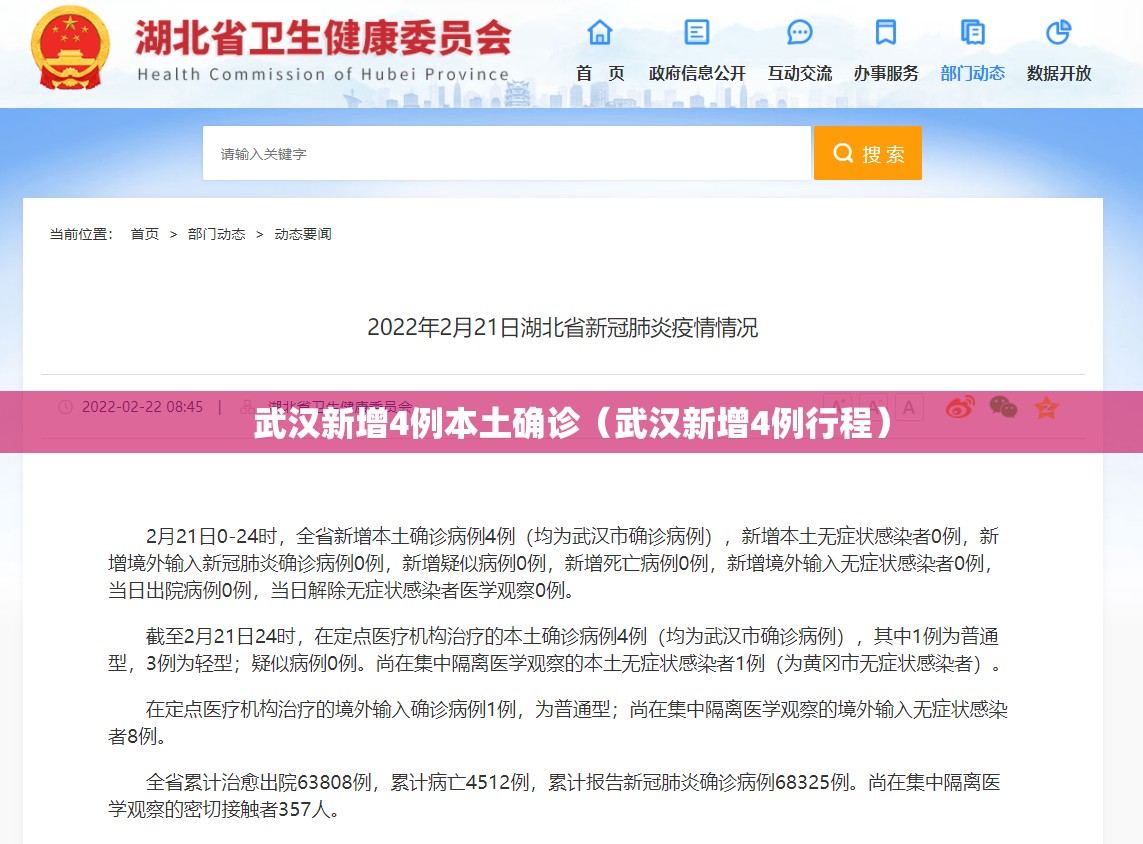Click the 政府信息公开 document icon

(x=697, y=32)
